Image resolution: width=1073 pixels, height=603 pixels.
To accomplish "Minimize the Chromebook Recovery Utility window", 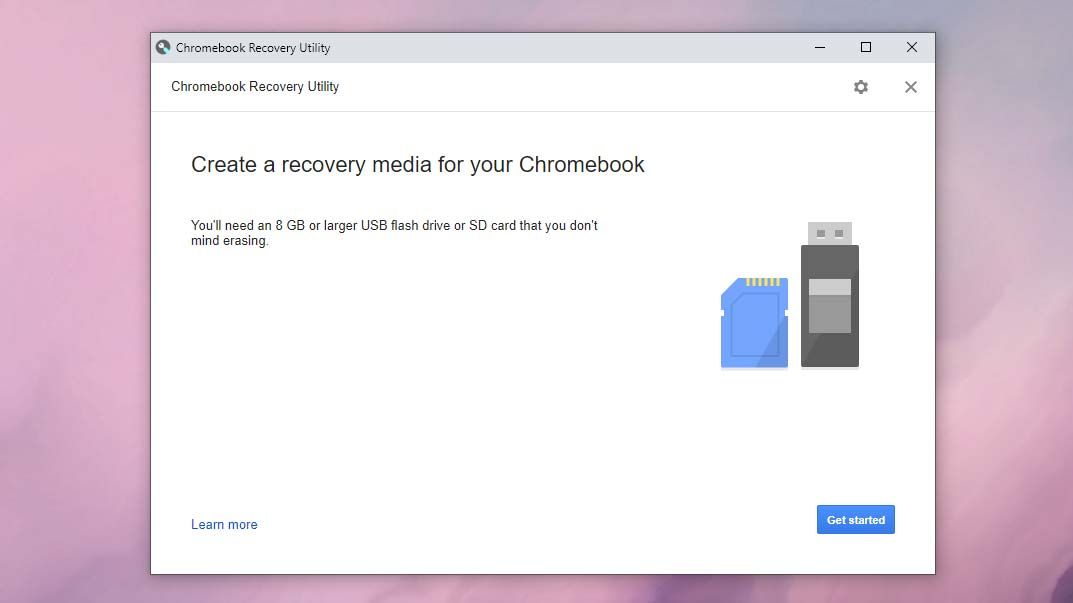I will [x=819, y=47].
